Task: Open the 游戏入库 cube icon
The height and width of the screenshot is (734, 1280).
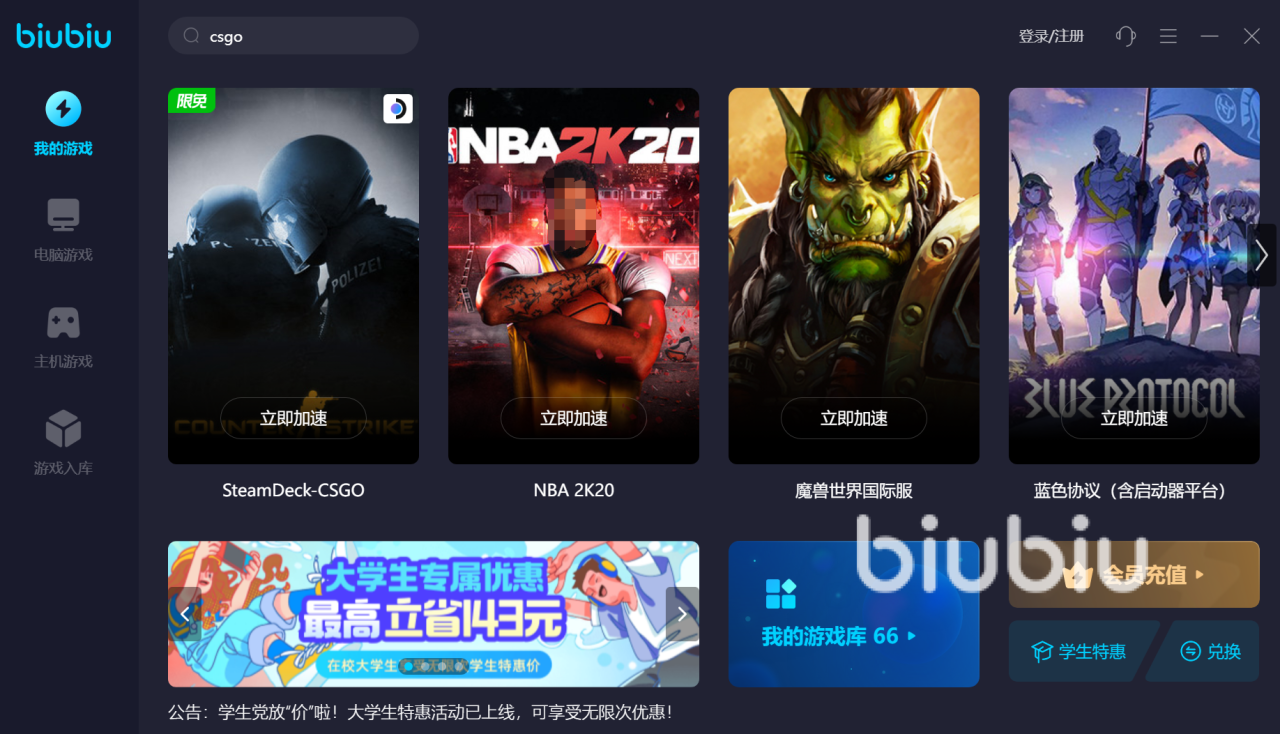Action: point(63,429)
